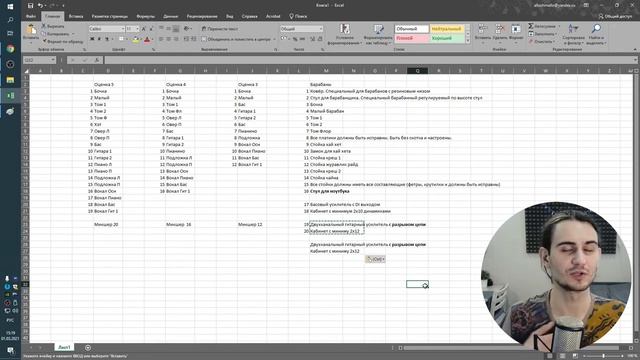Switch to the Вид (View) tab
This screenshot has width=640, height=360.
[230, 16]
